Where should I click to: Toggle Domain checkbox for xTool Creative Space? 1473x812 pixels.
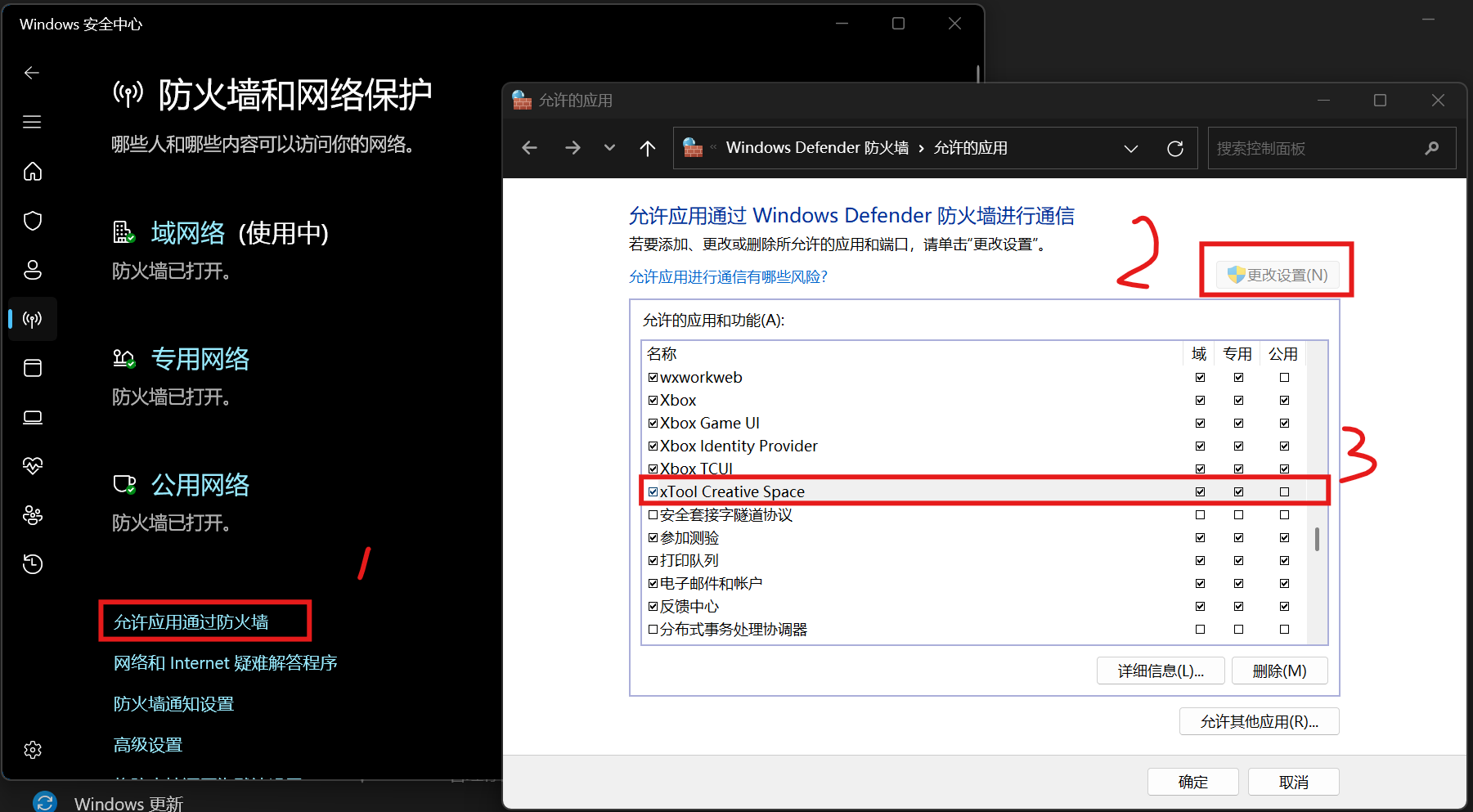pyautogui.click(x=1200, y=491)
